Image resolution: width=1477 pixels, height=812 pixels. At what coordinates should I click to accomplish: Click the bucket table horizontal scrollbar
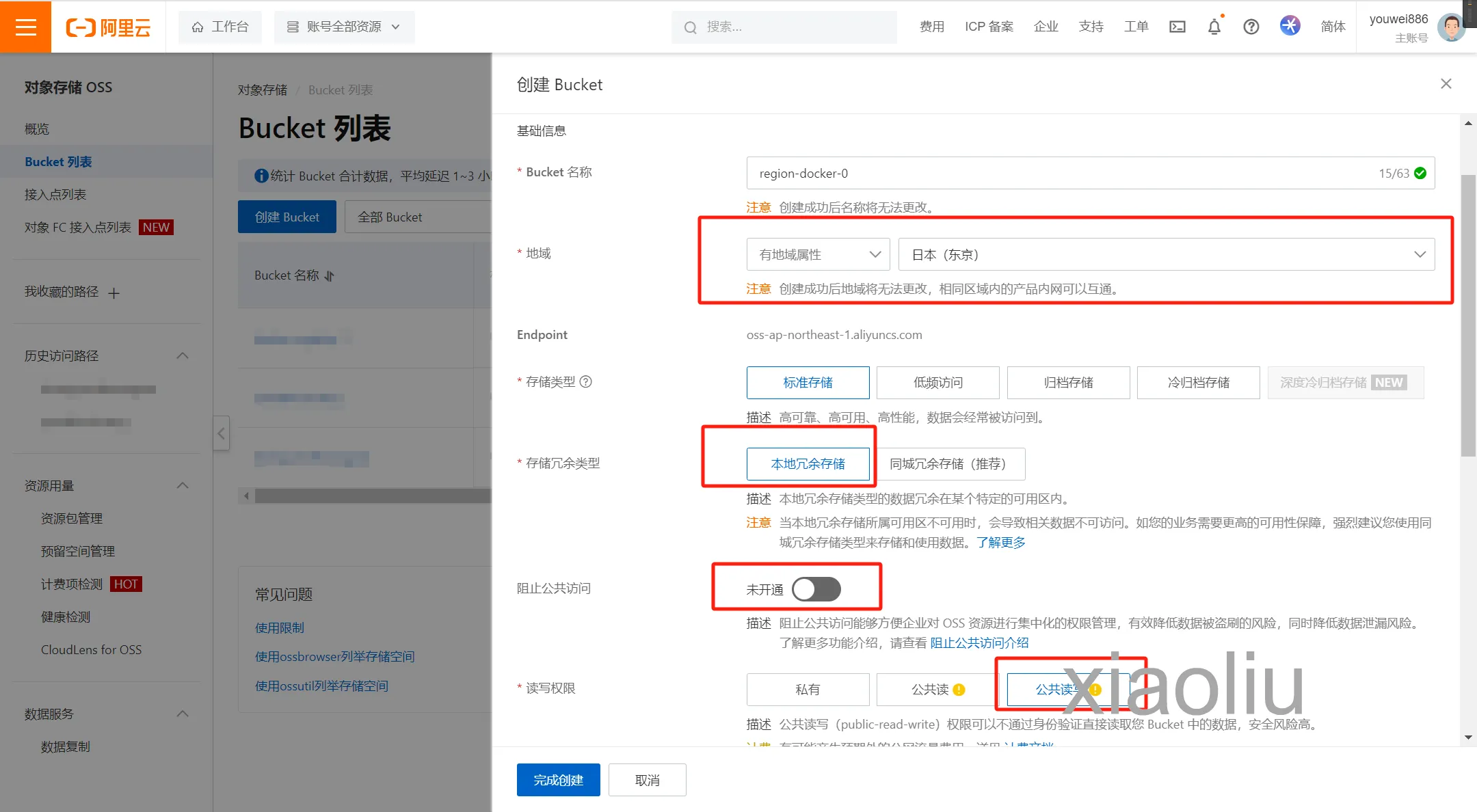point(372,496)
